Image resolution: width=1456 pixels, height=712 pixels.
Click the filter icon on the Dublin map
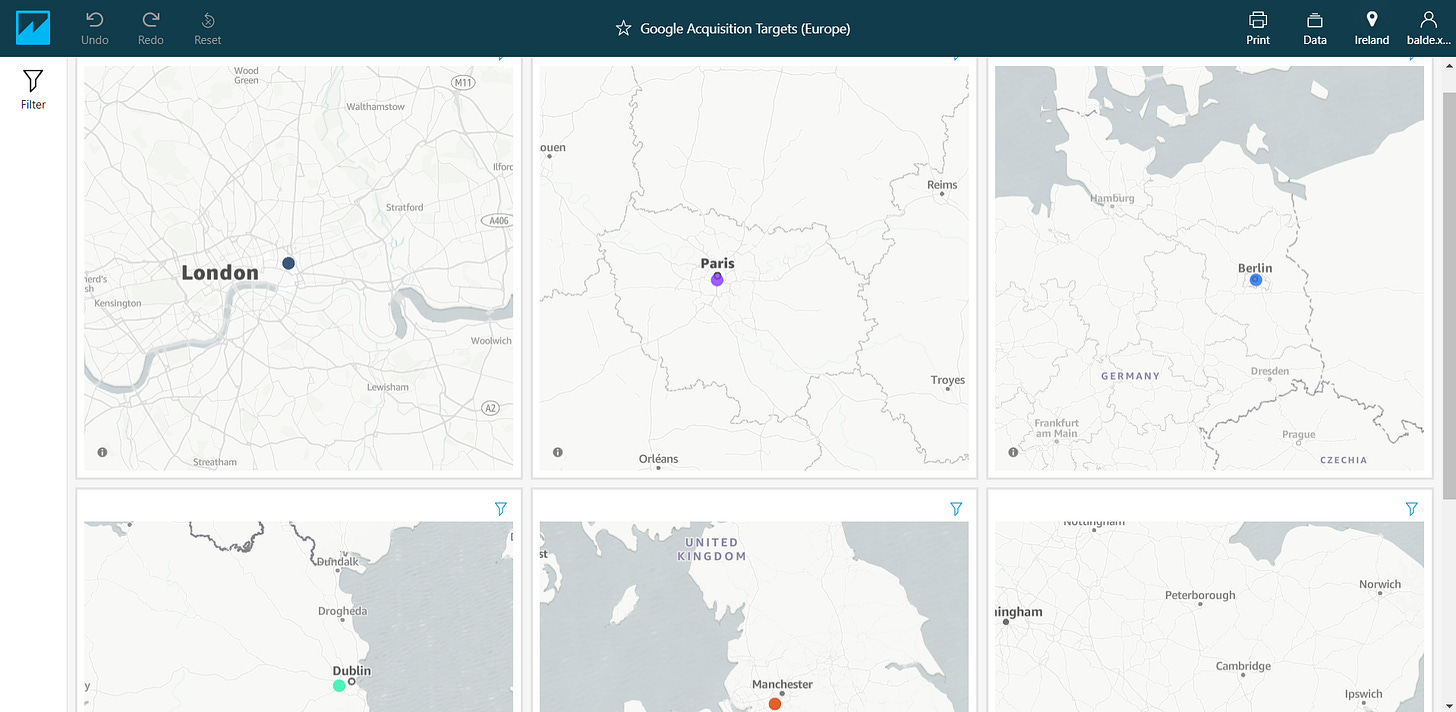[x=501, y=509]
